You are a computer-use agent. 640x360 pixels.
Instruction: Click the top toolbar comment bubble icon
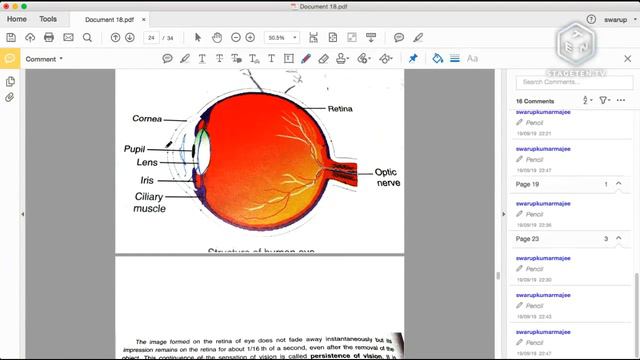click(x=399, y=38)
